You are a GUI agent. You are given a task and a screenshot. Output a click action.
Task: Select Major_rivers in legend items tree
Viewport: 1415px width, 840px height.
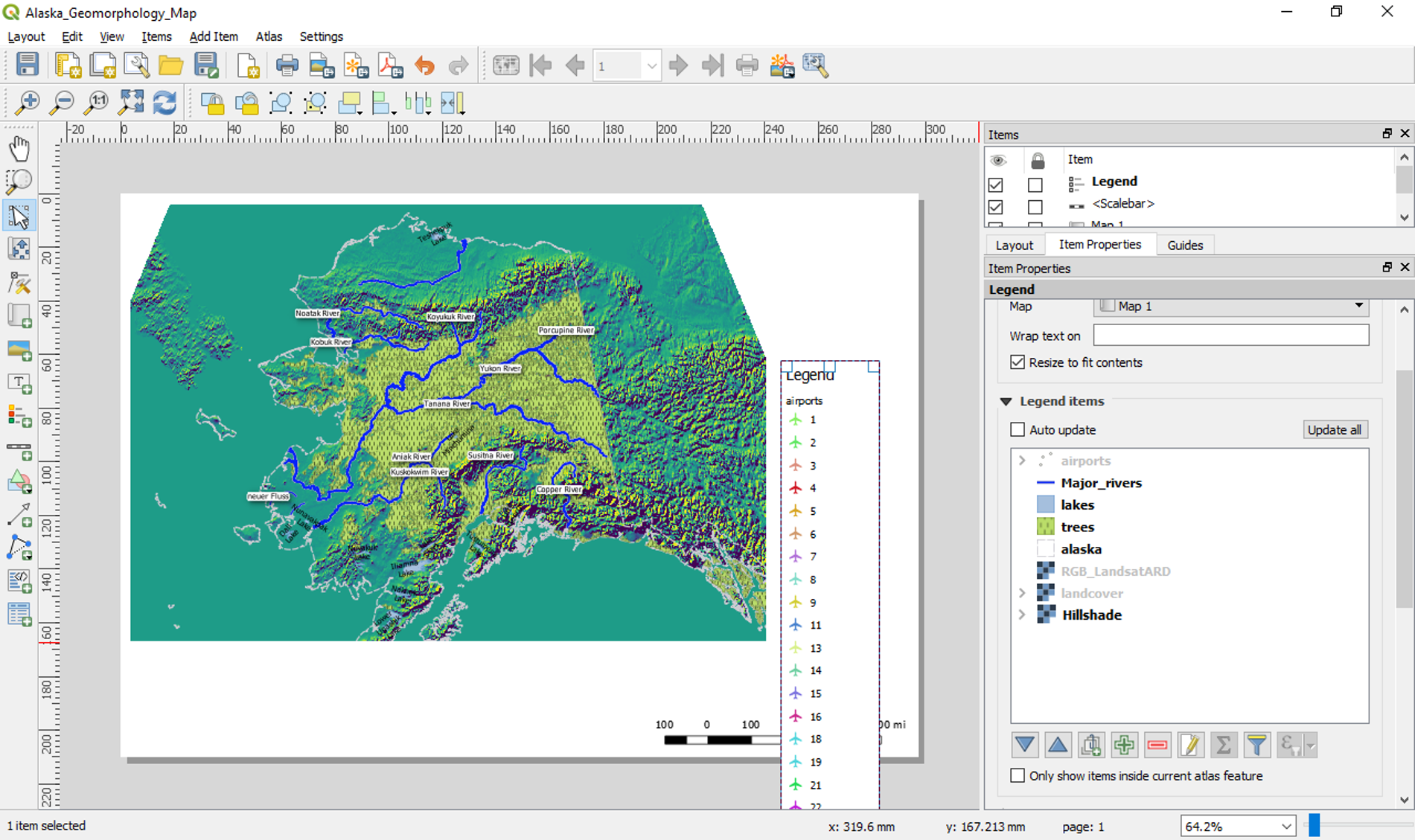click(x=1101, y=483)
